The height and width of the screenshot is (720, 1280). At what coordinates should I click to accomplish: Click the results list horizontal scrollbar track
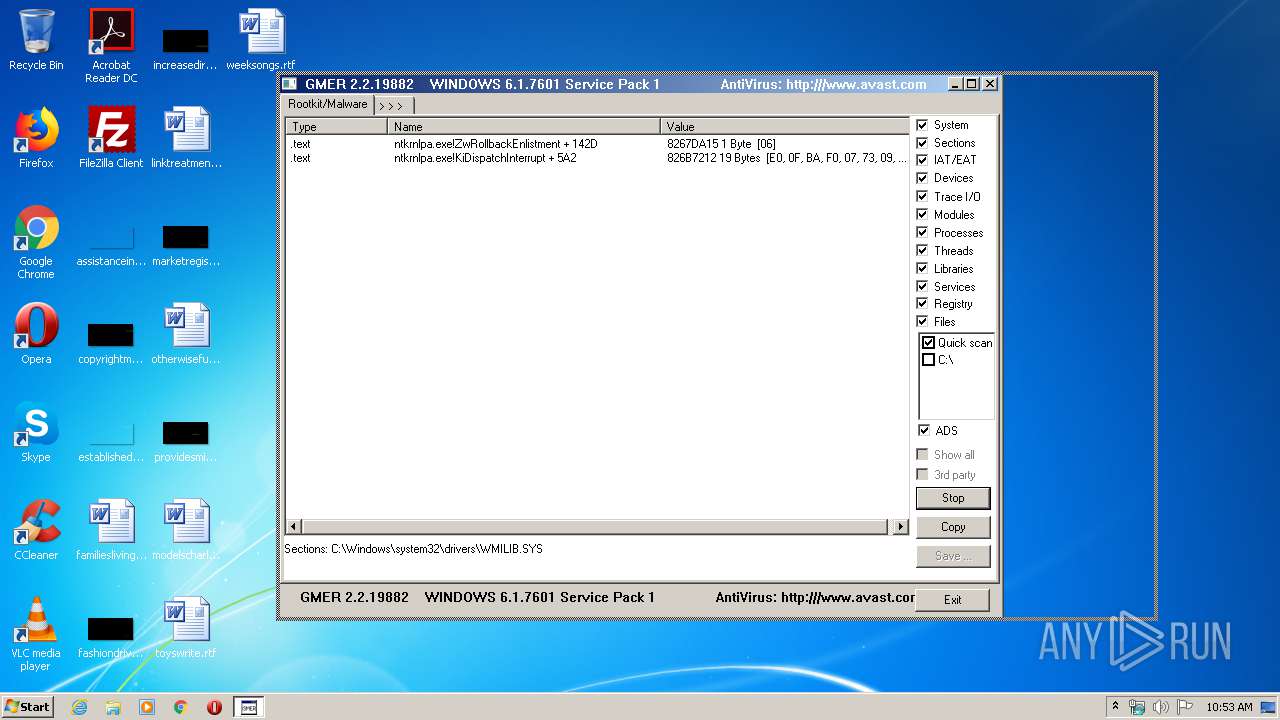597,527
